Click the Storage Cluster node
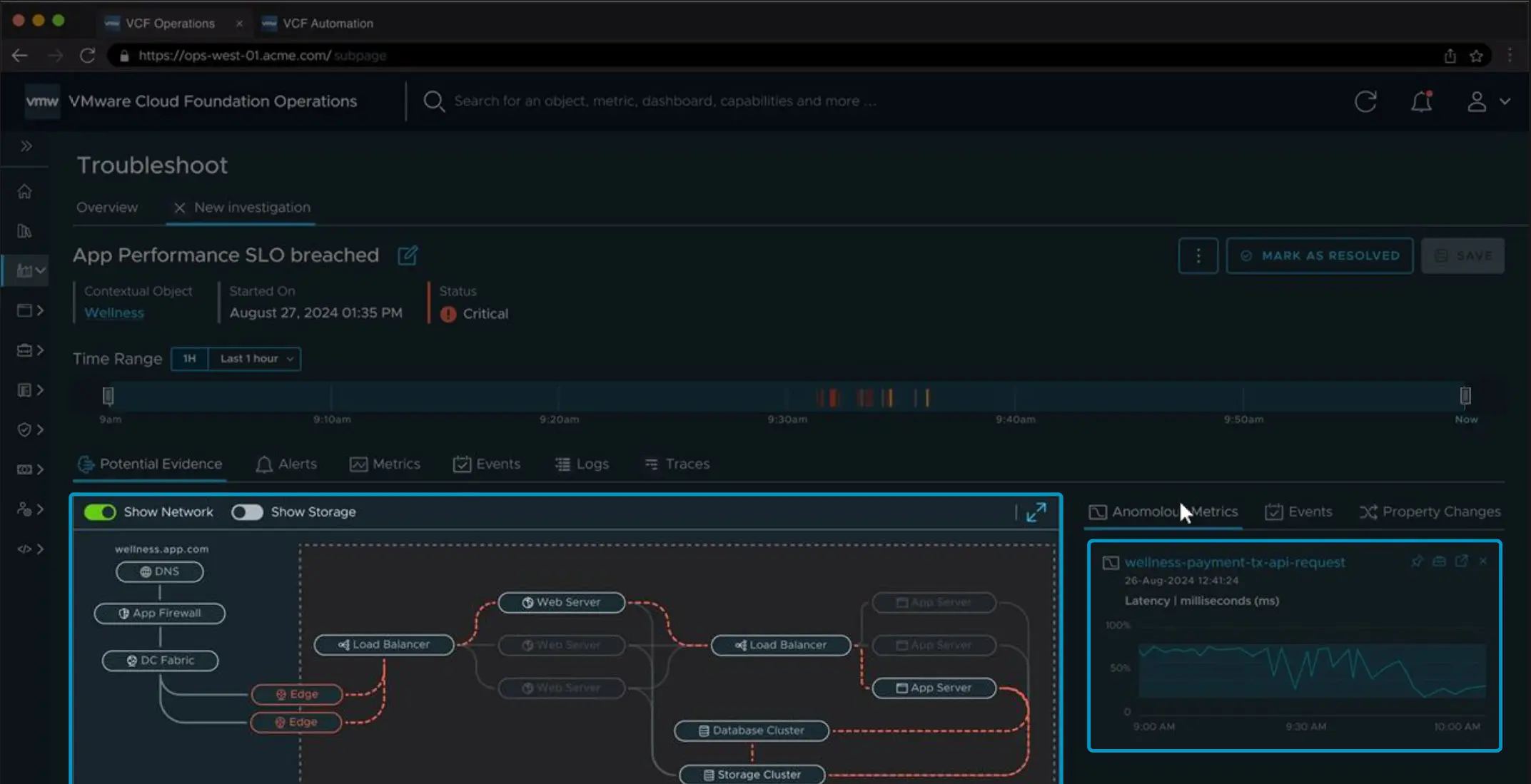The image size is (1531, 784). pyautogui.click(x=752, y=775)
